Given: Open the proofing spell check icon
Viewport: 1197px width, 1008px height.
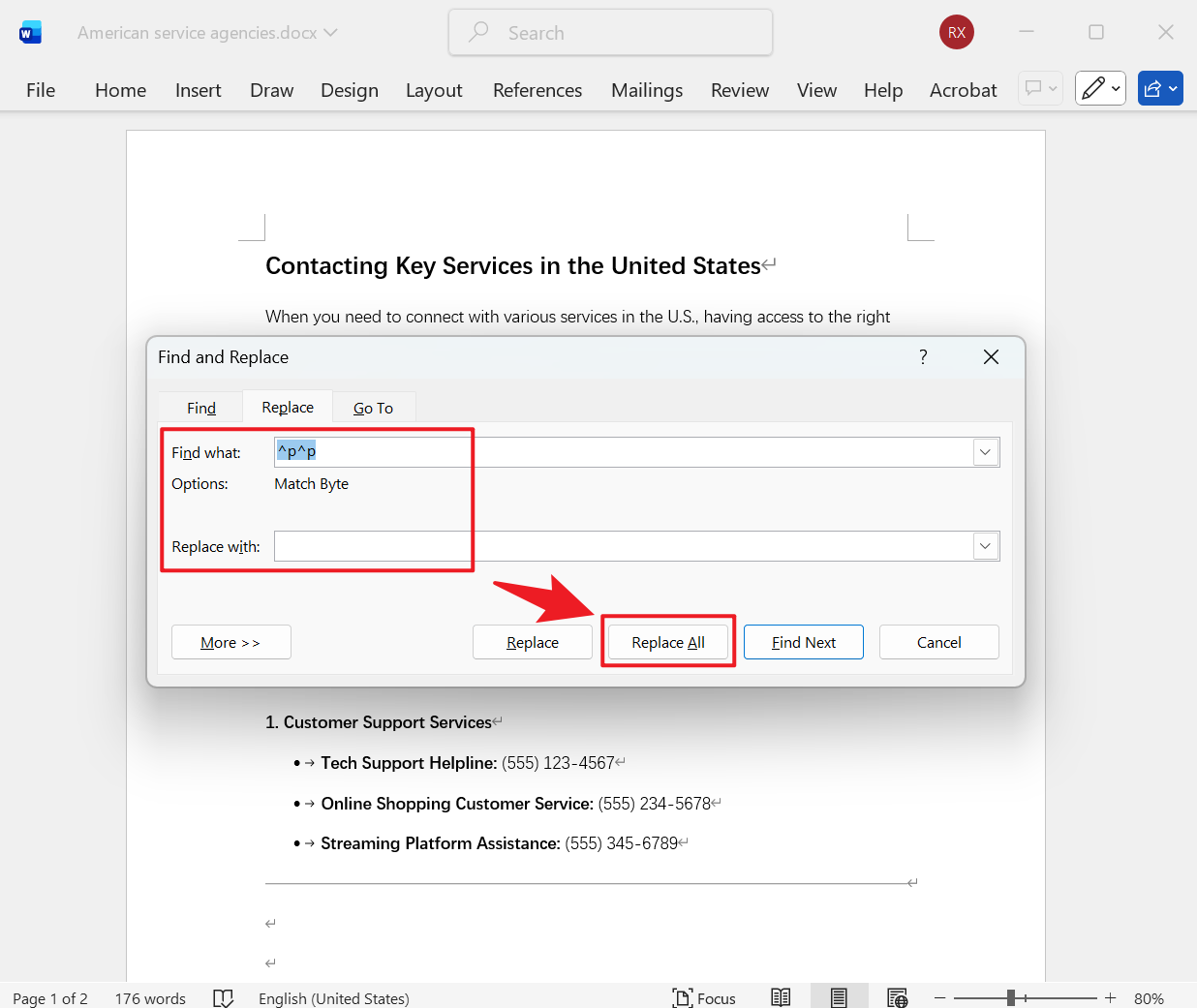Looking at the screenshot, I should (223, 997).
